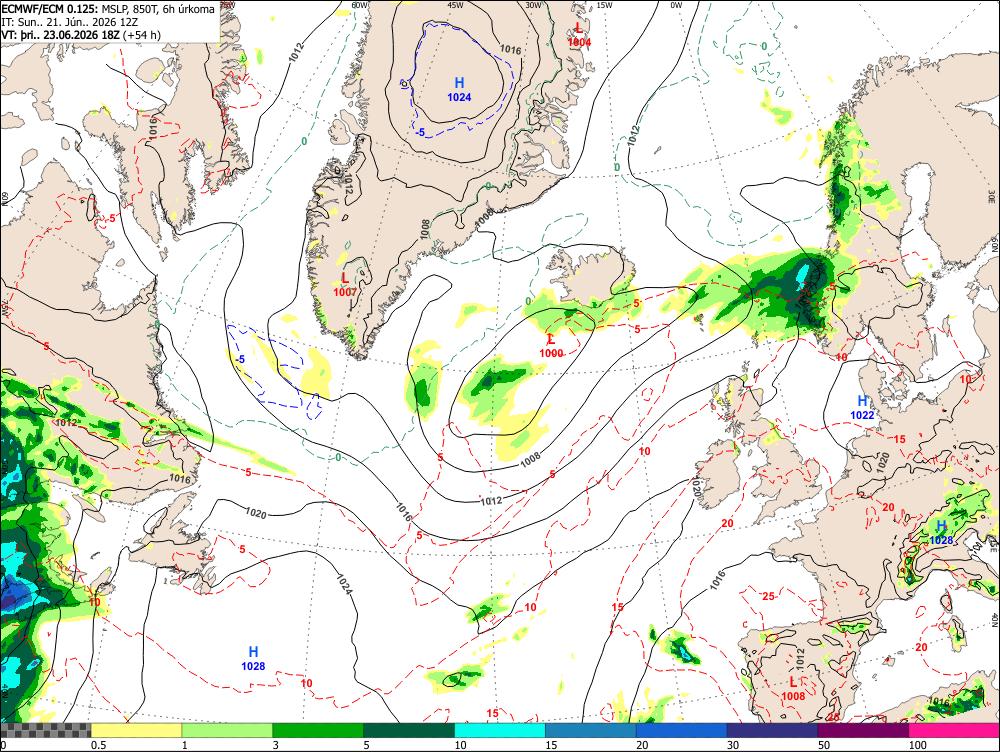Click the blue '-5' isotherm label over Greenland

419,132
